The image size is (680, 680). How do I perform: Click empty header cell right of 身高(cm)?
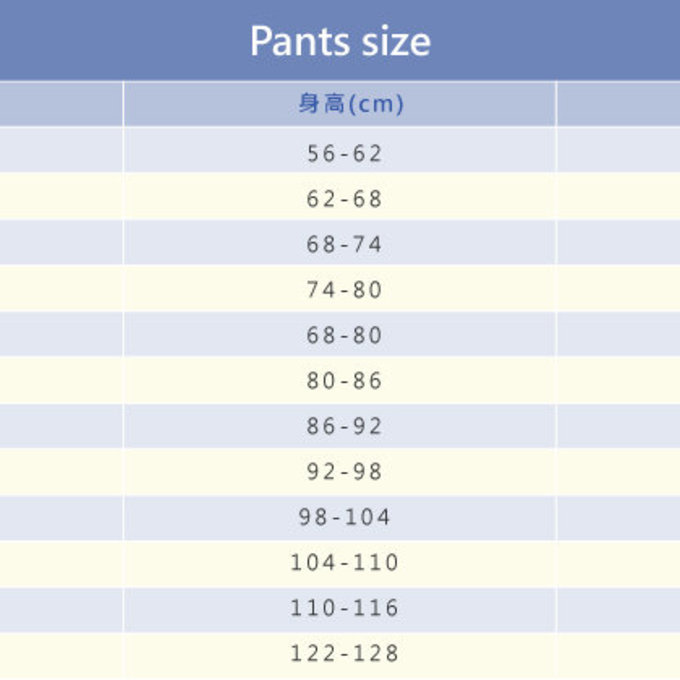[x=618, y=104]
